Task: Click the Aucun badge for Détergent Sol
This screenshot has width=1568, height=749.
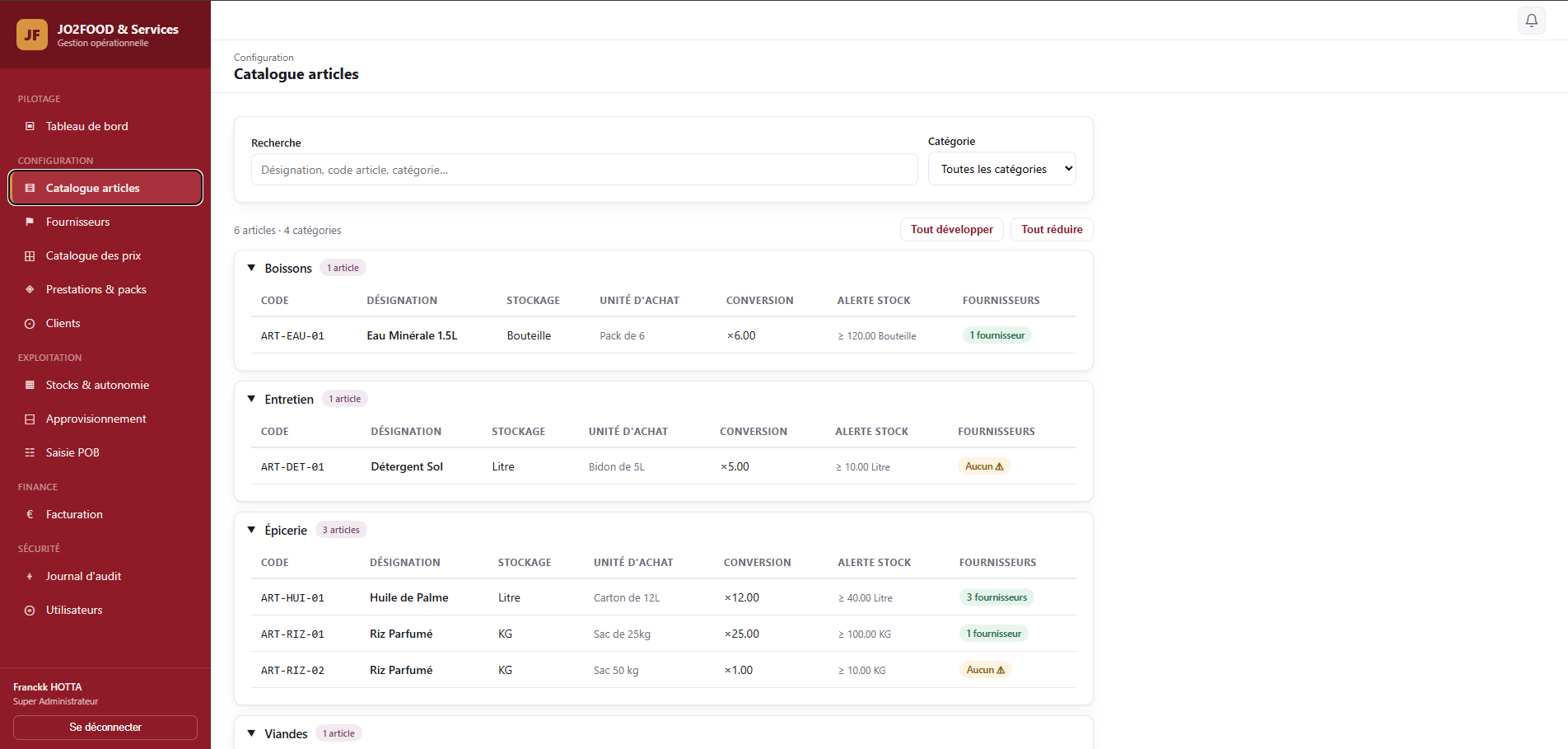Action: click(x=984, y=466)
